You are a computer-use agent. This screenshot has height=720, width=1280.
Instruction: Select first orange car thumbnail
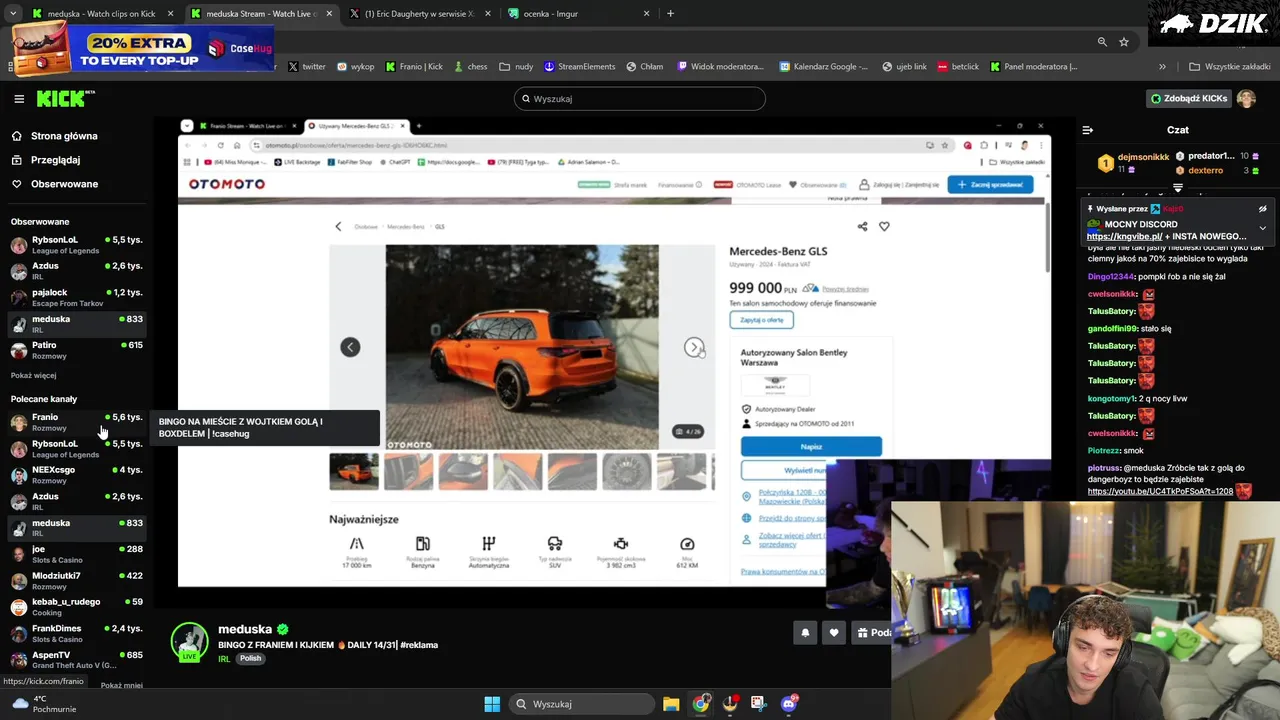pyautogui.click(x=354, y=472)
